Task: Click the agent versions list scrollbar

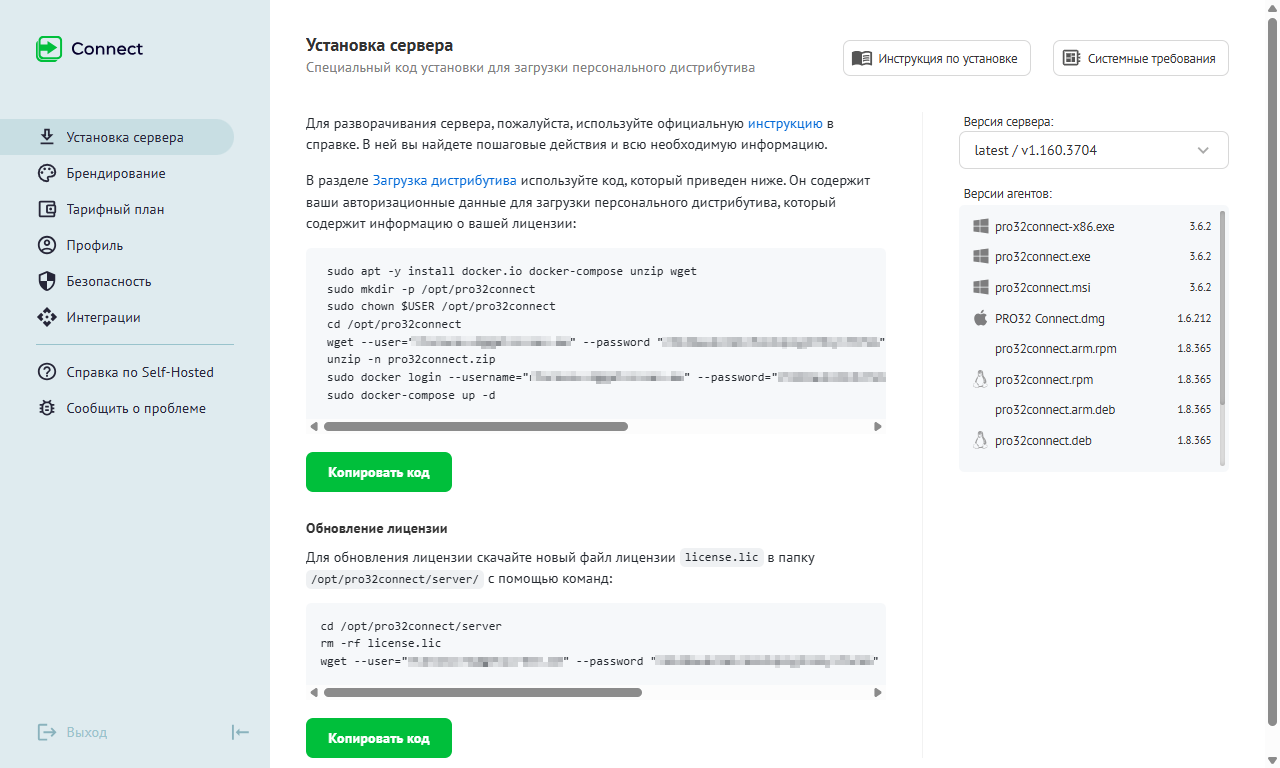Action: [x=1223, y=306]
